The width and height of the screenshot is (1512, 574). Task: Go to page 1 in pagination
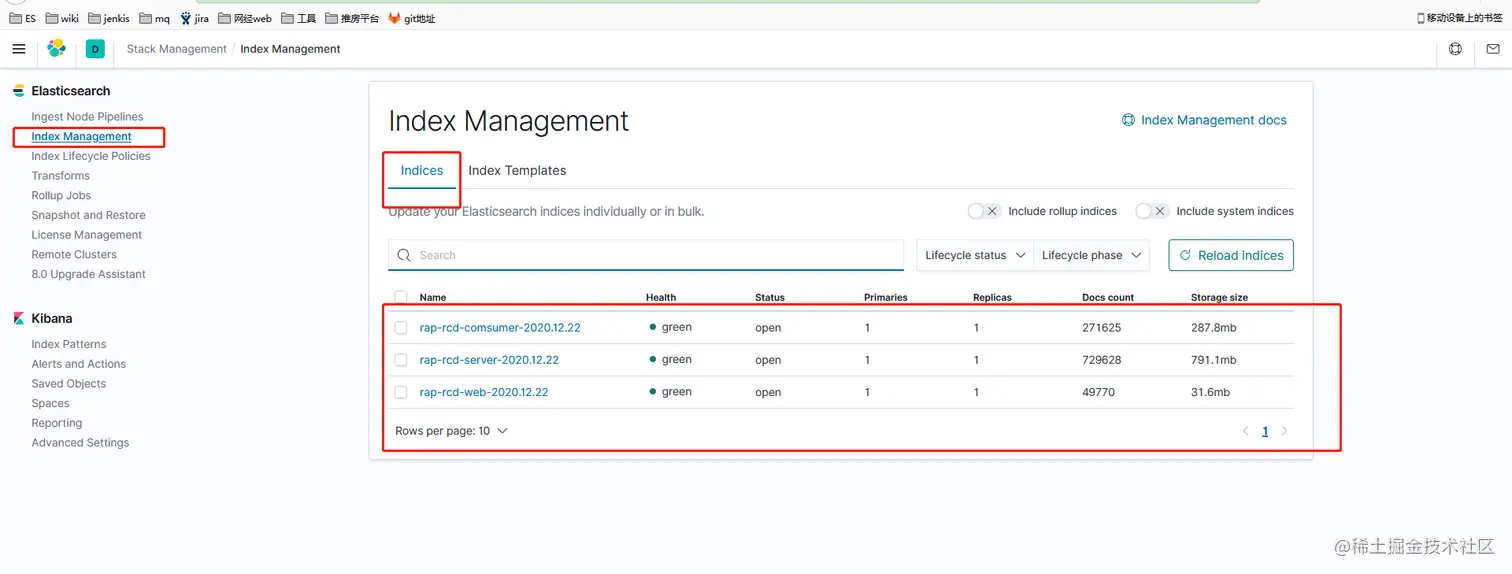[1265, 431]
